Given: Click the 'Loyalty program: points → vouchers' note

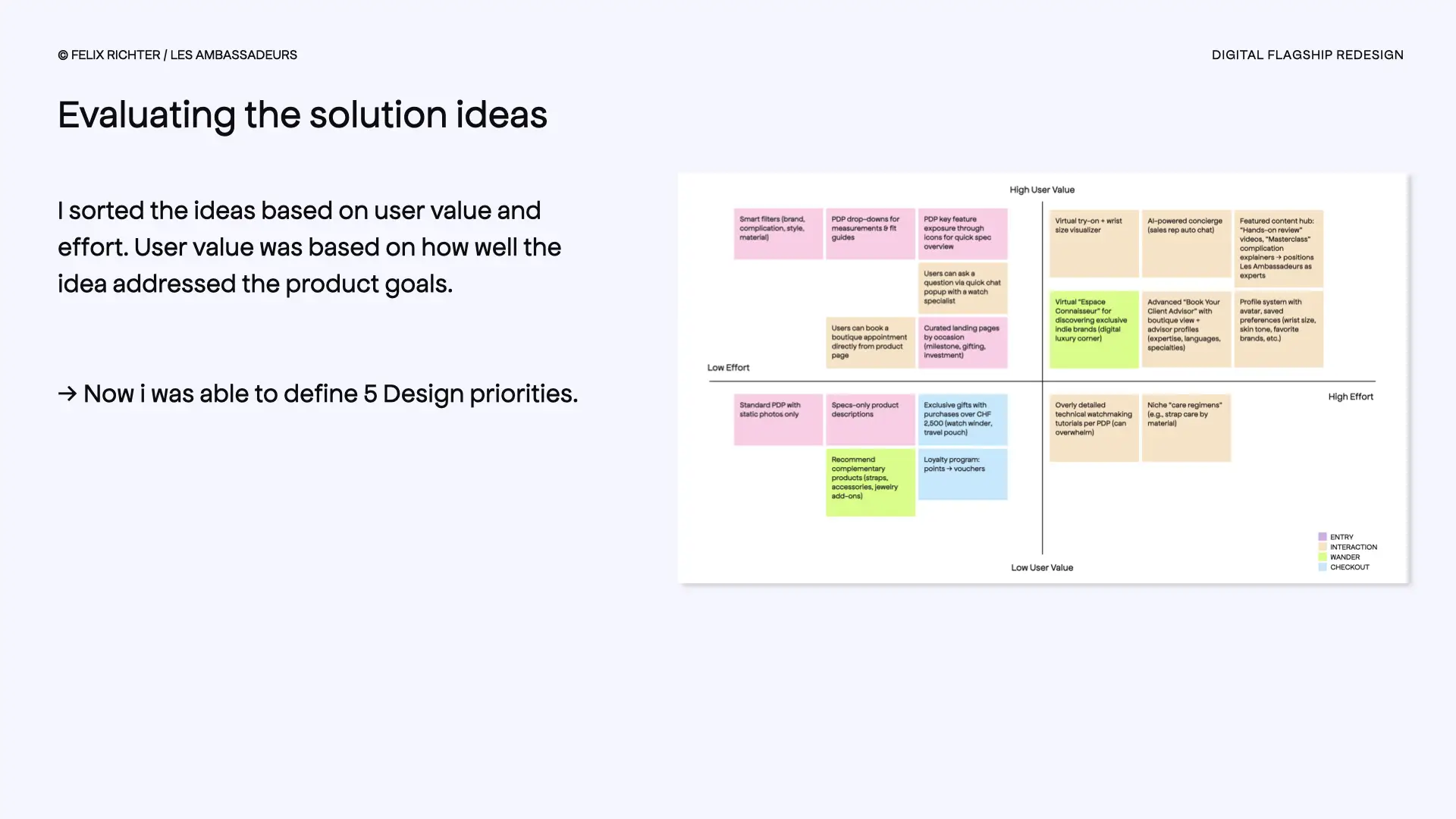Looking at the screenshot, I should [962, 474].
